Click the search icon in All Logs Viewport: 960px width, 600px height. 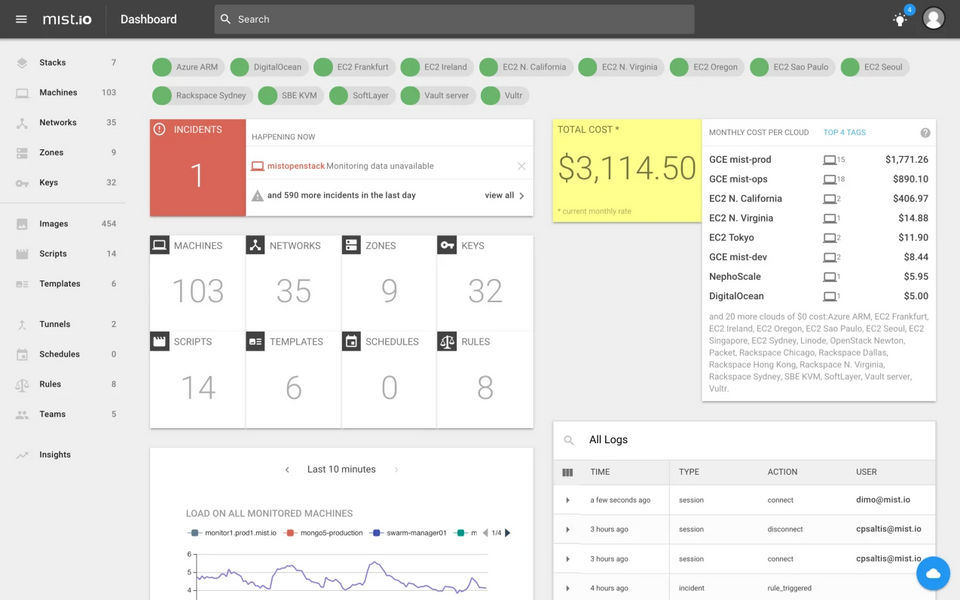pyautogui.click(x=569, y=440)
